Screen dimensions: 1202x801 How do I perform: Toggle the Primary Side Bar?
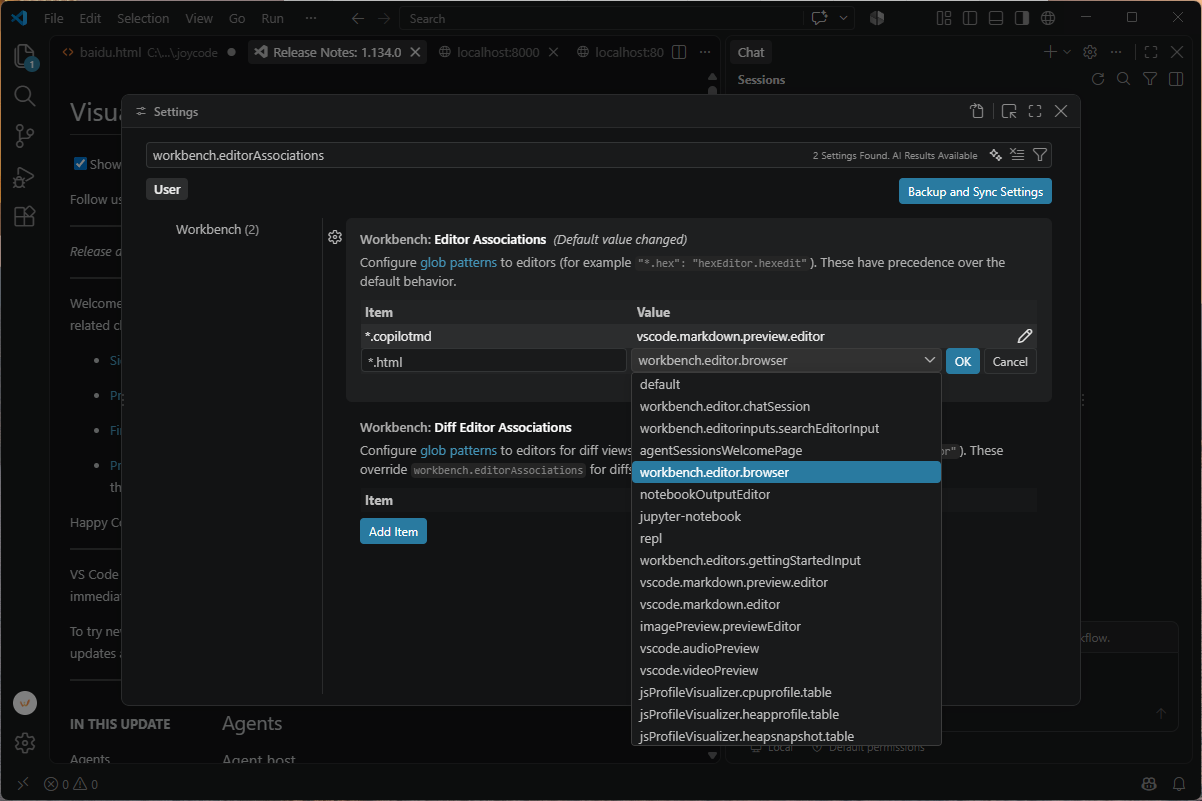coord(970,18)
